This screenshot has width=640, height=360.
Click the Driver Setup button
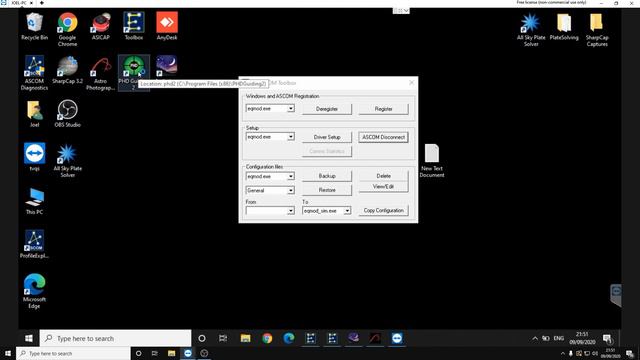point(327,137)
